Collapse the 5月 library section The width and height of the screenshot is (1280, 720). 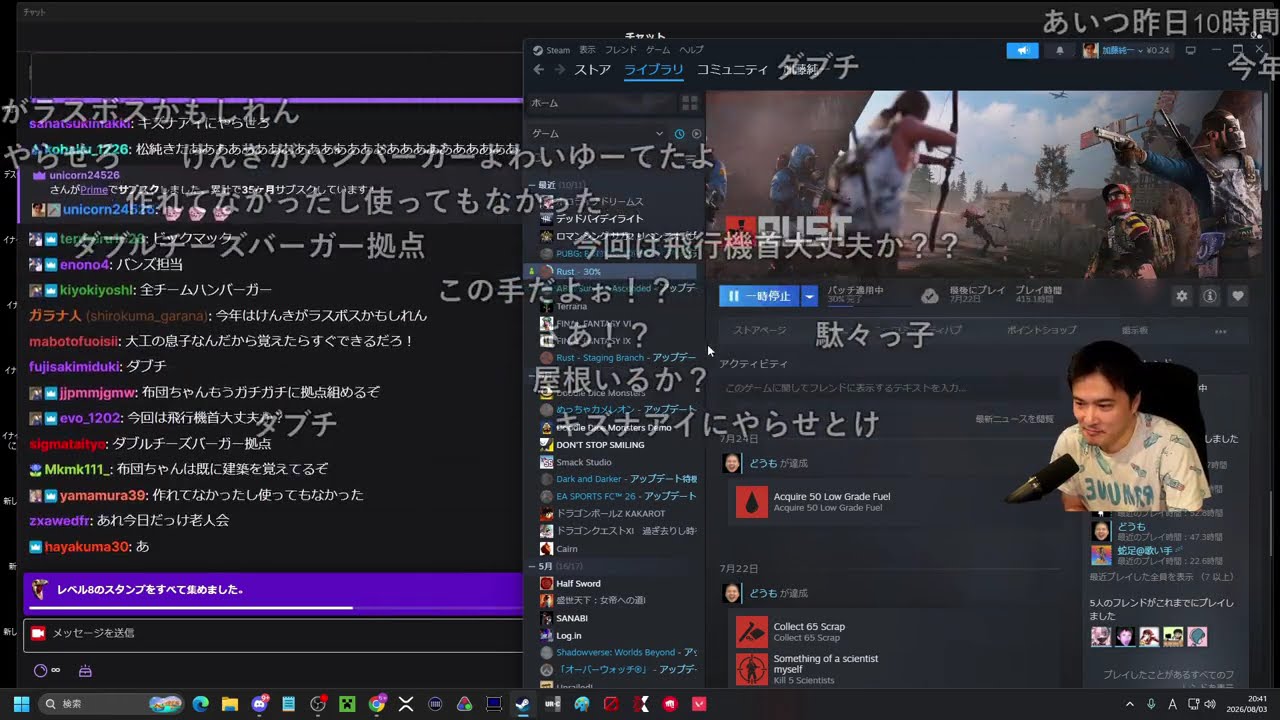click(x=533, y=566)
